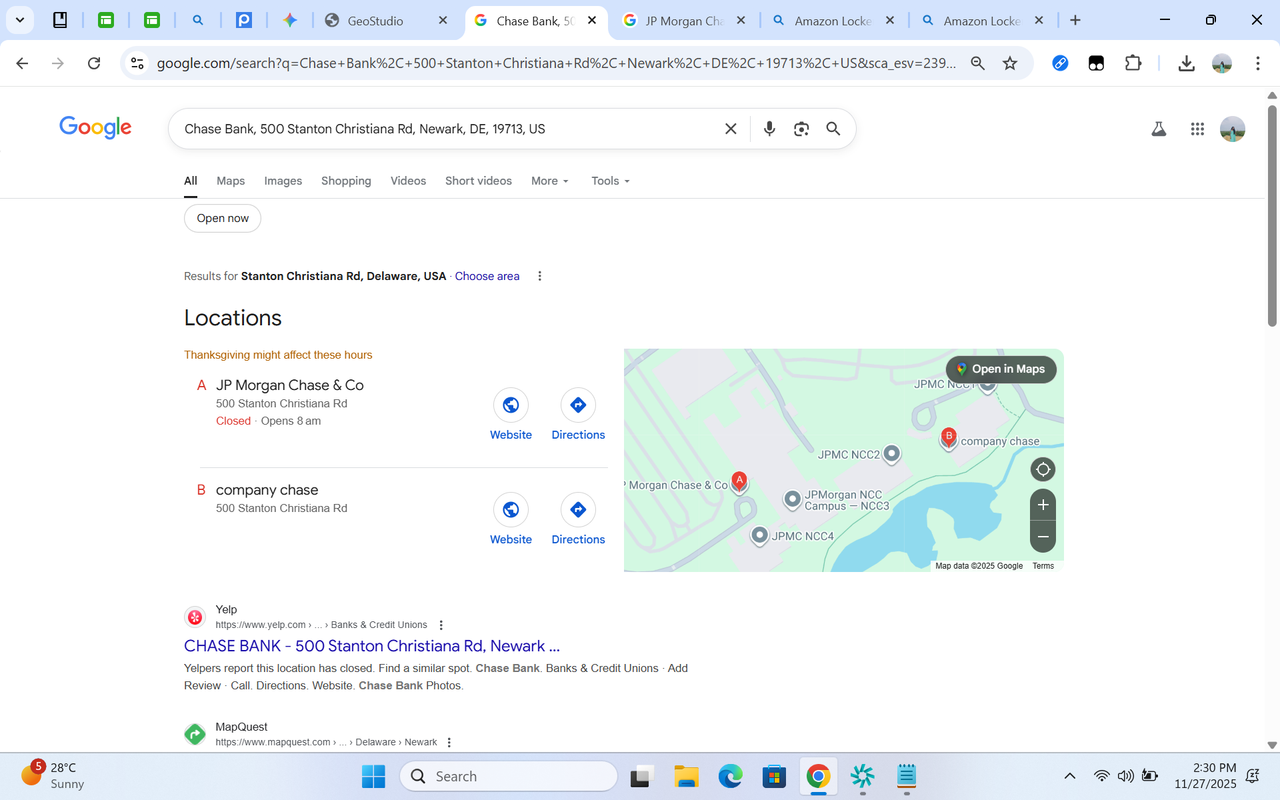
Task: Toggle the Open now filter chip
Action: pyautogui.click(x=223, y=218)
